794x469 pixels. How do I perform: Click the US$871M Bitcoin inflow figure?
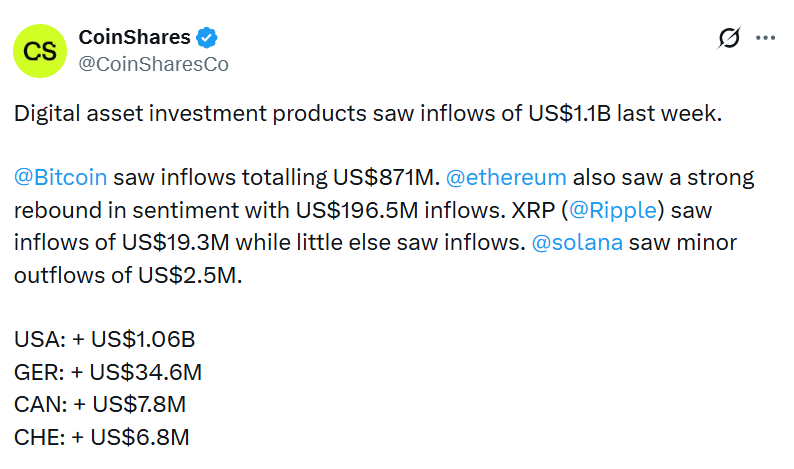(384, 178)
